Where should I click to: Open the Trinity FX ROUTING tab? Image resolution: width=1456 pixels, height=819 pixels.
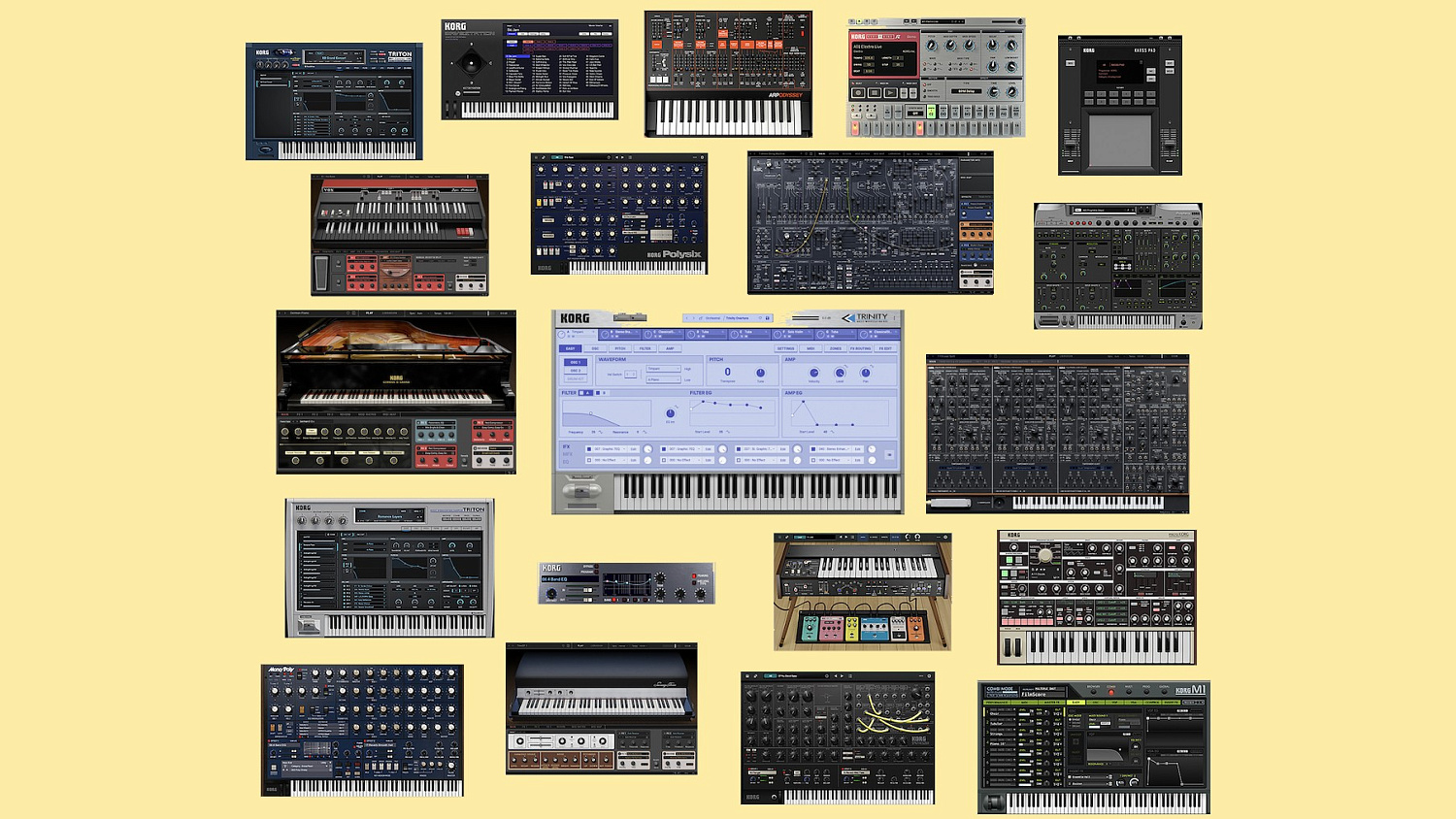tap(862, 348)
